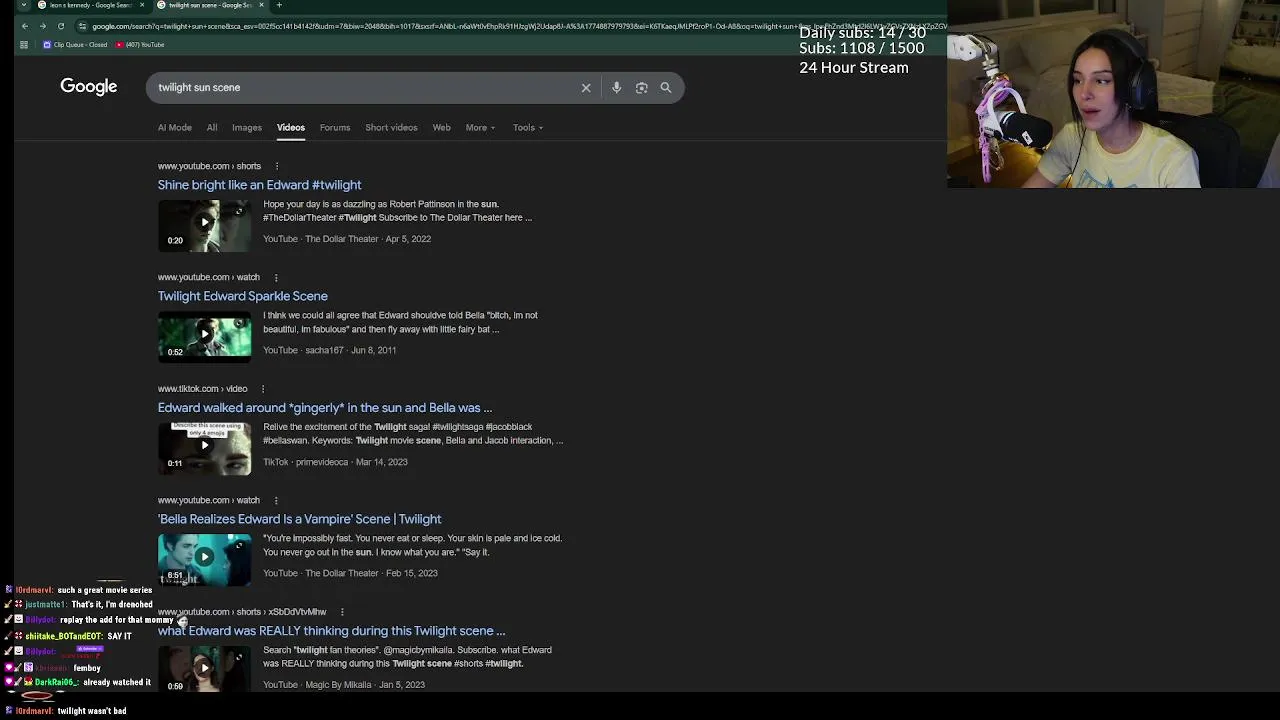
Task: Go to the Google logo homepage
Action: tap(89, 87)
